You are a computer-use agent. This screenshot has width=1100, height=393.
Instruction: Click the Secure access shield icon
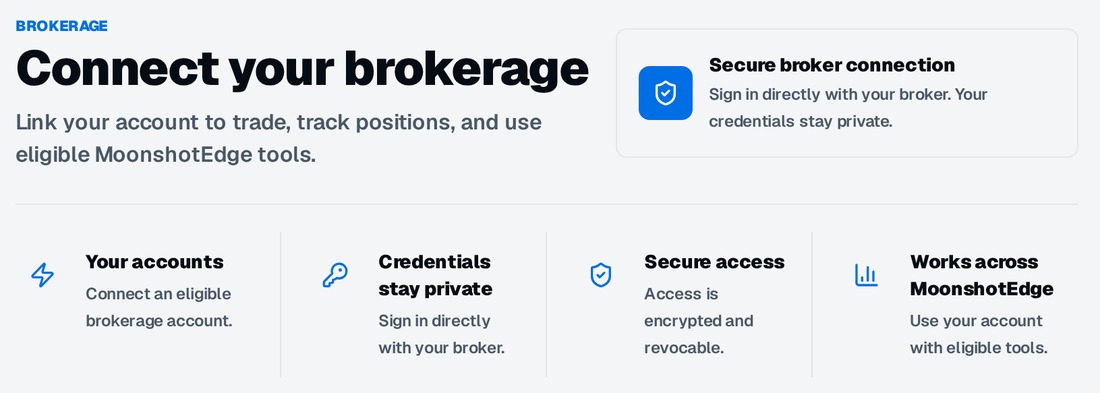point(601,275)
